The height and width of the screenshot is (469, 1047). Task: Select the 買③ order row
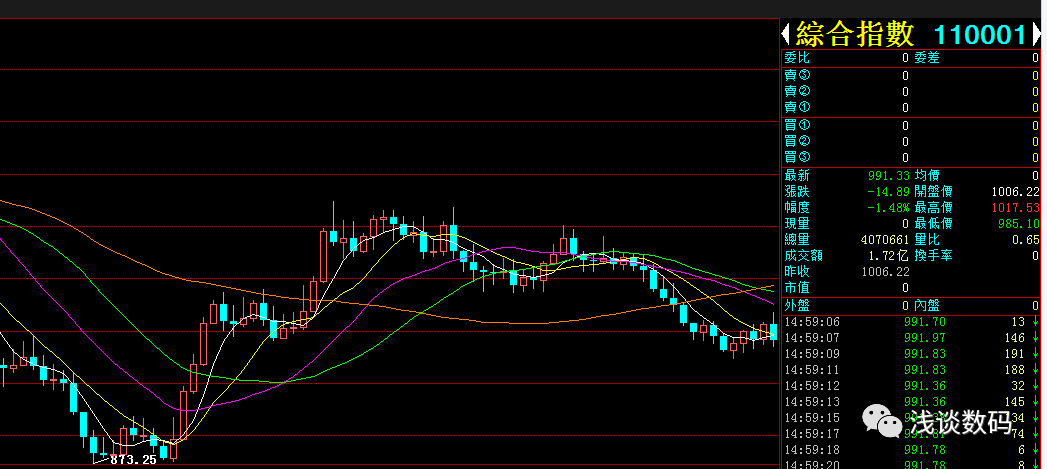point(911,158)
